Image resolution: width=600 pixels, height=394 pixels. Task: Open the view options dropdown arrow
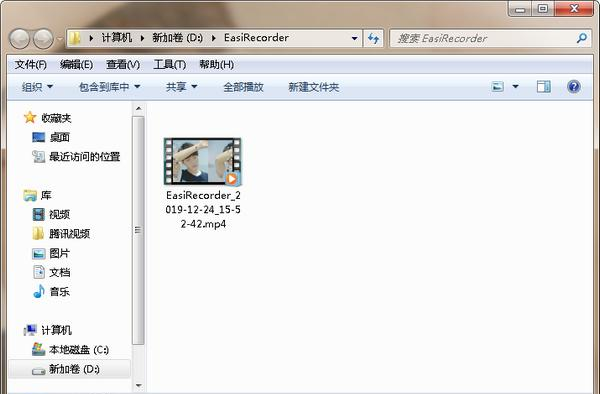tap(515, 87)
